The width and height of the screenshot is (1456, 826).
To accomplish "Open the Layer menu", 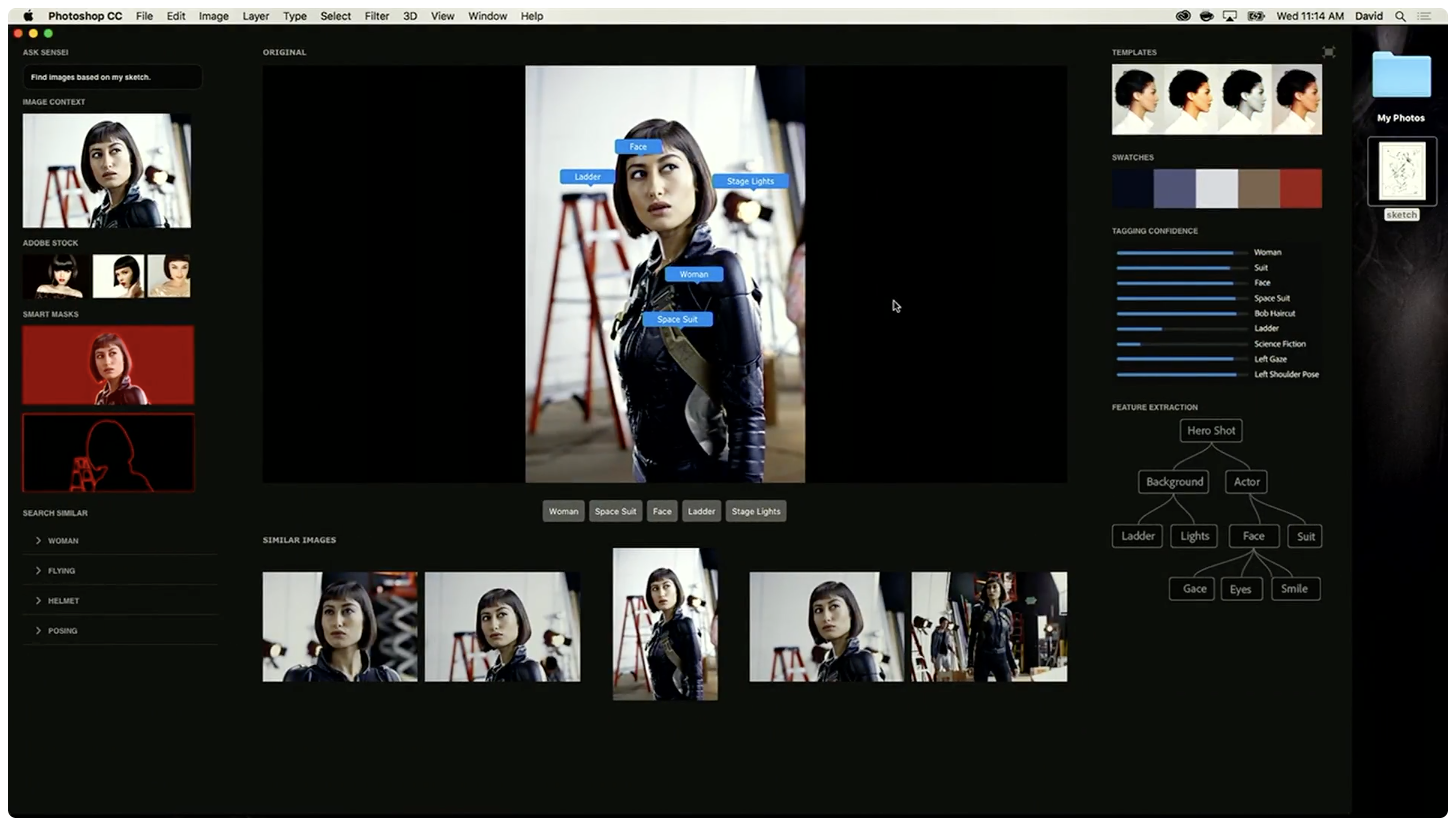I will pyautogui.click(x=256, y=16).
